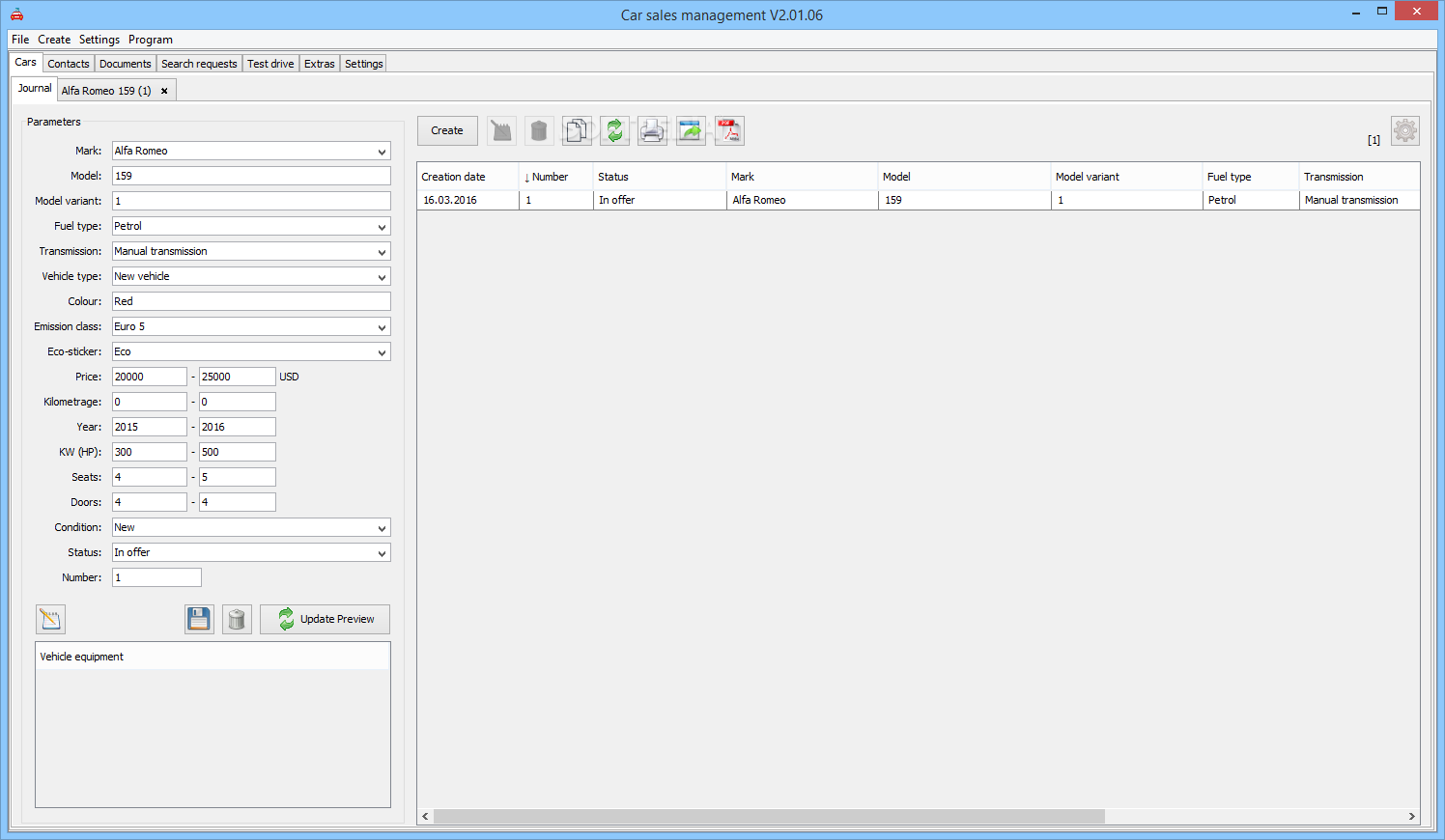Close the Alfa Romeo 159 (1) tab

point(164,91)
